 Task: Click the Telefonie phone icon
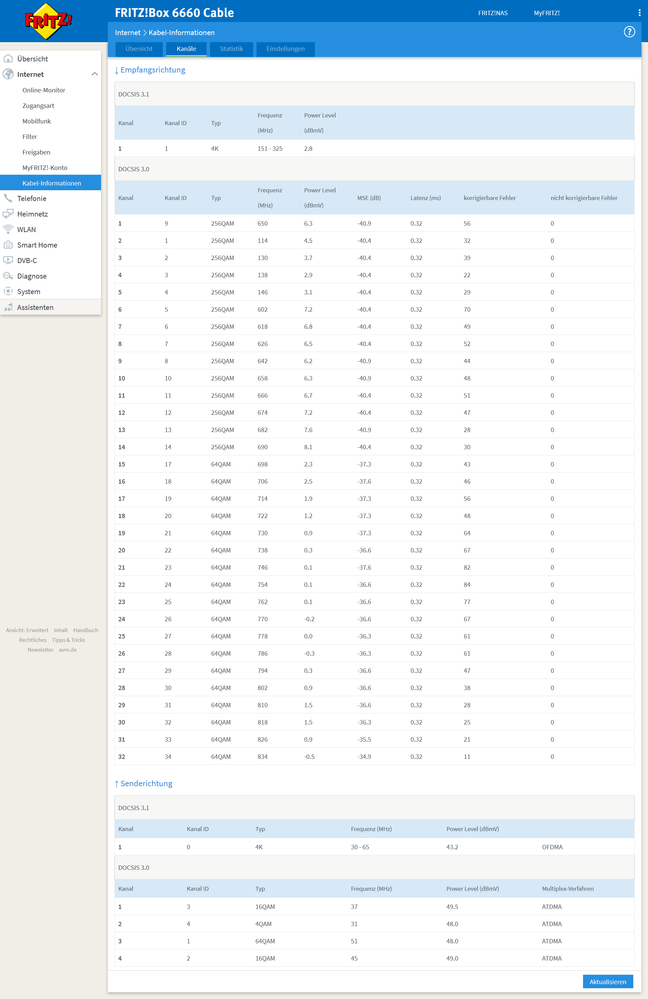coord(8,198)
